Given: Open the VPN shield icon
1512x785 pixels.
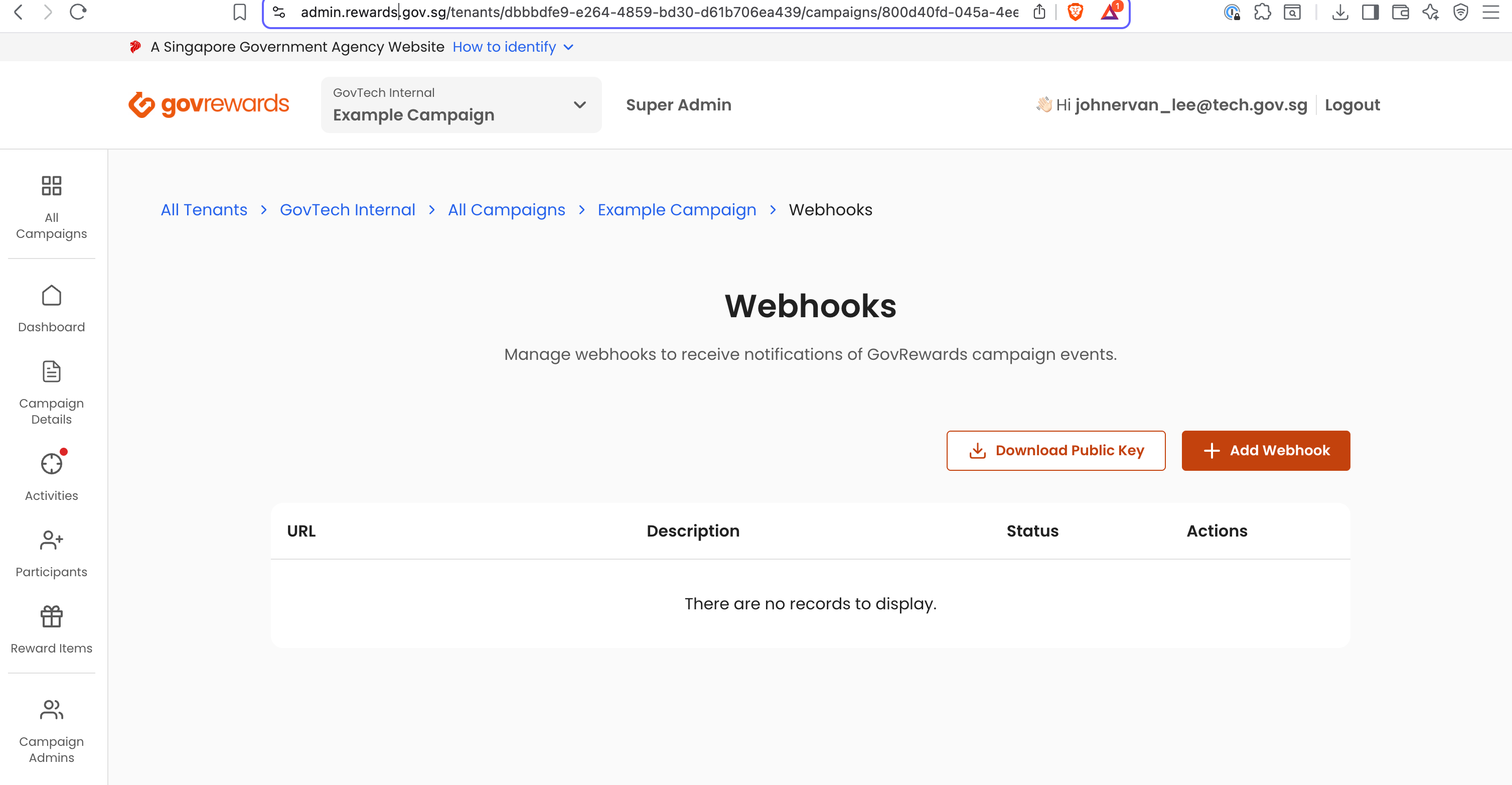Looking at the screenshot, I should pos(1460,12).
